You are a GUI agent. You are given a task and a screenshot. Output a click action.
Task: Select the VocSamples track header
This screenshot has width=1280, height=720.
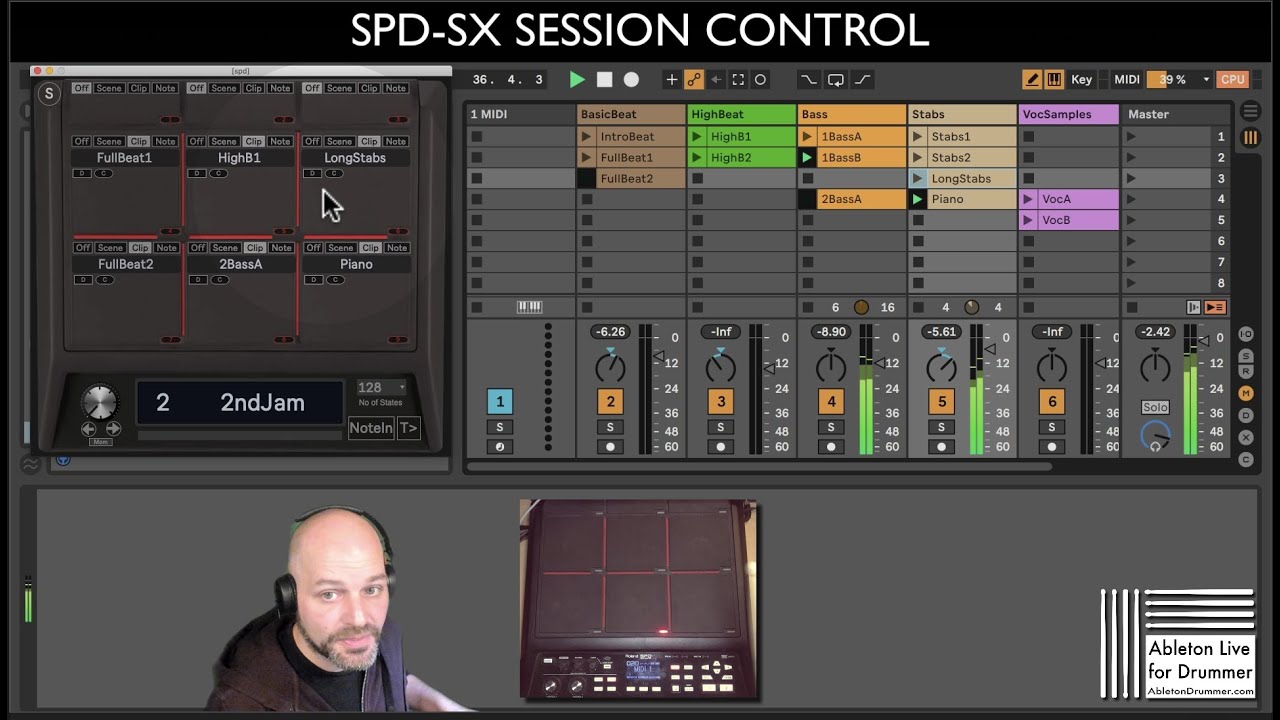1069,114
